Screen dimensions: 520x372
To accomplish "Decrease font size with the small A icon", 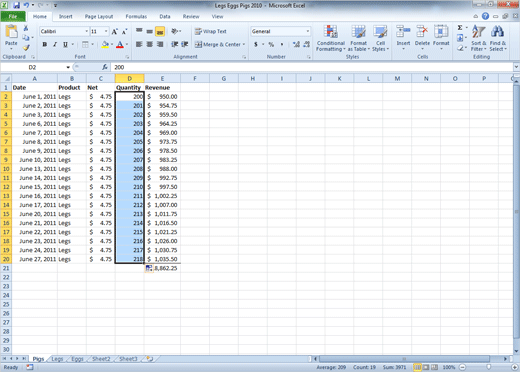I will 124,32.
